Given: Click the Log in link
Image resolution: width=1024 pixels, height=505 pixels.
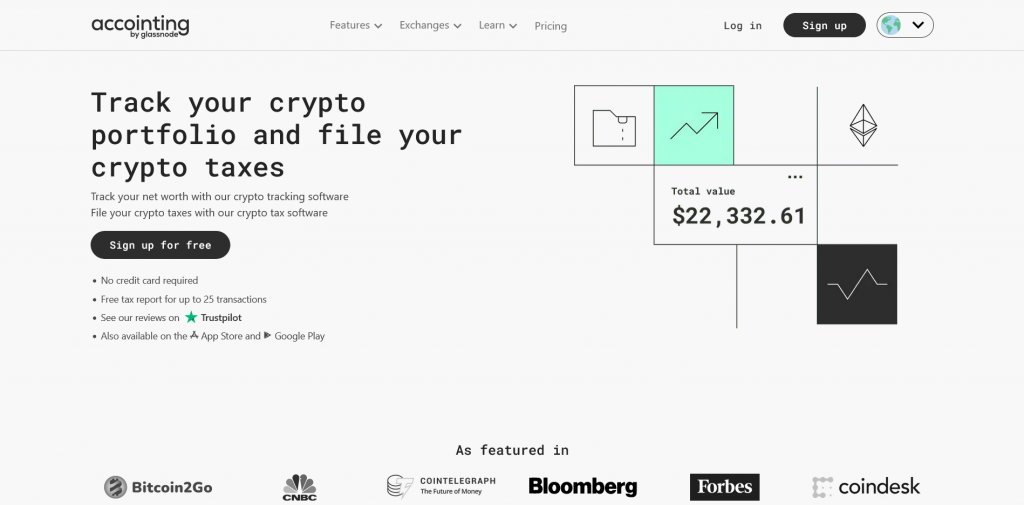Looking at the screenshot, I should pyautogui.click(x=743, y=25).
